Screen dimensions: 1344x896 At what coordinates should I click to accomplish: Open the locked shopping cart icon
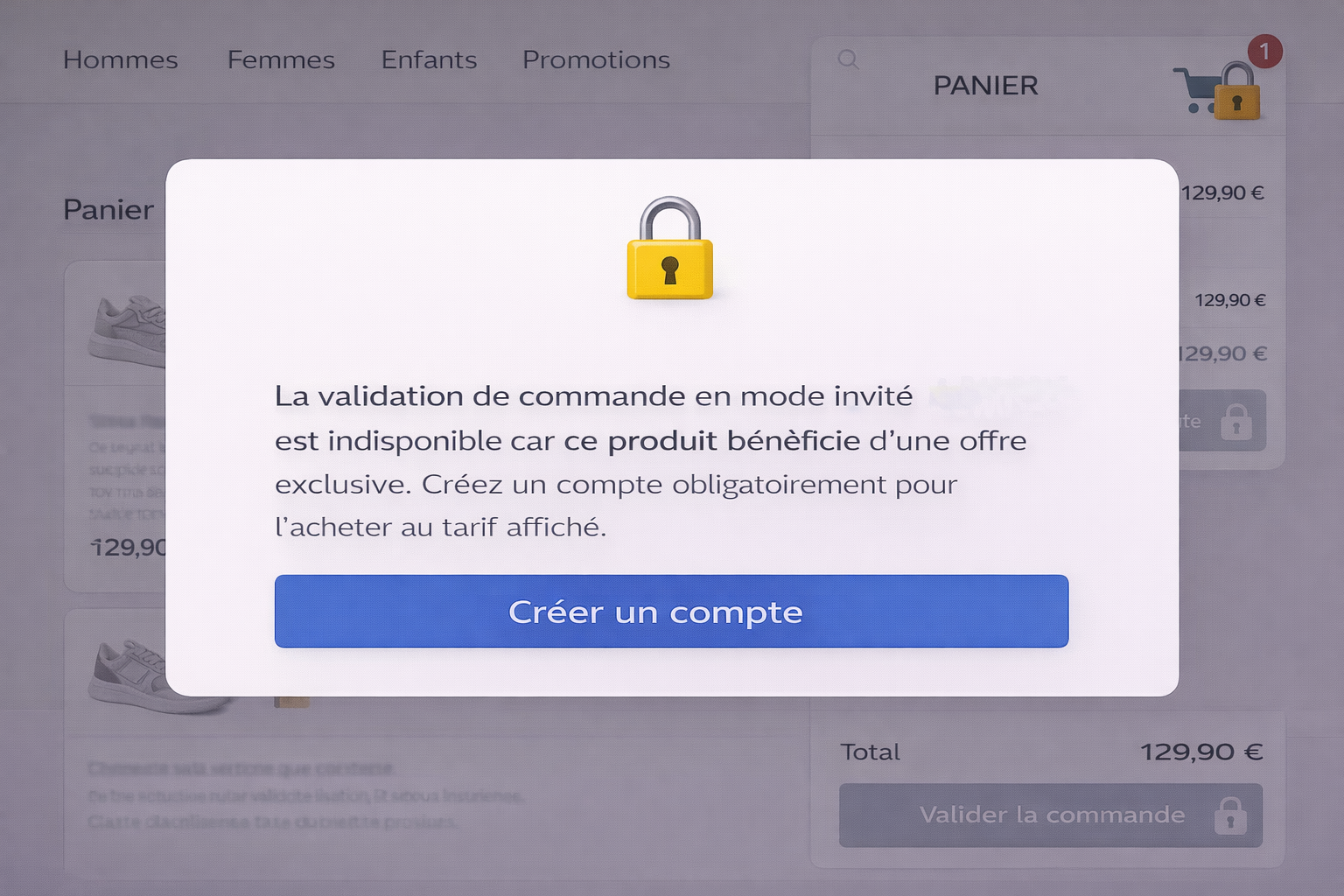pos(1216,91)
